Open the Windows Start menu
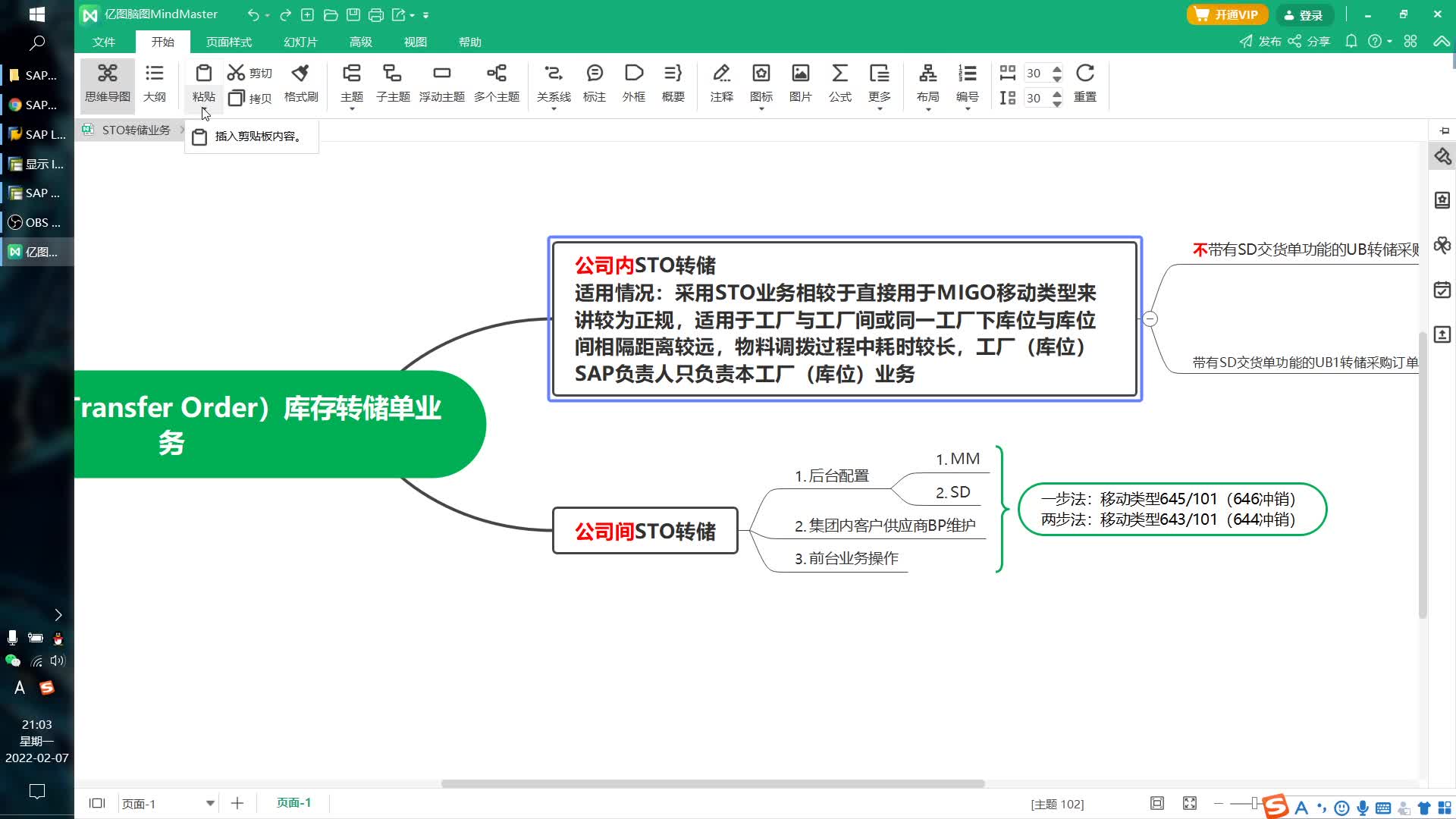 (x=36, y=14)
